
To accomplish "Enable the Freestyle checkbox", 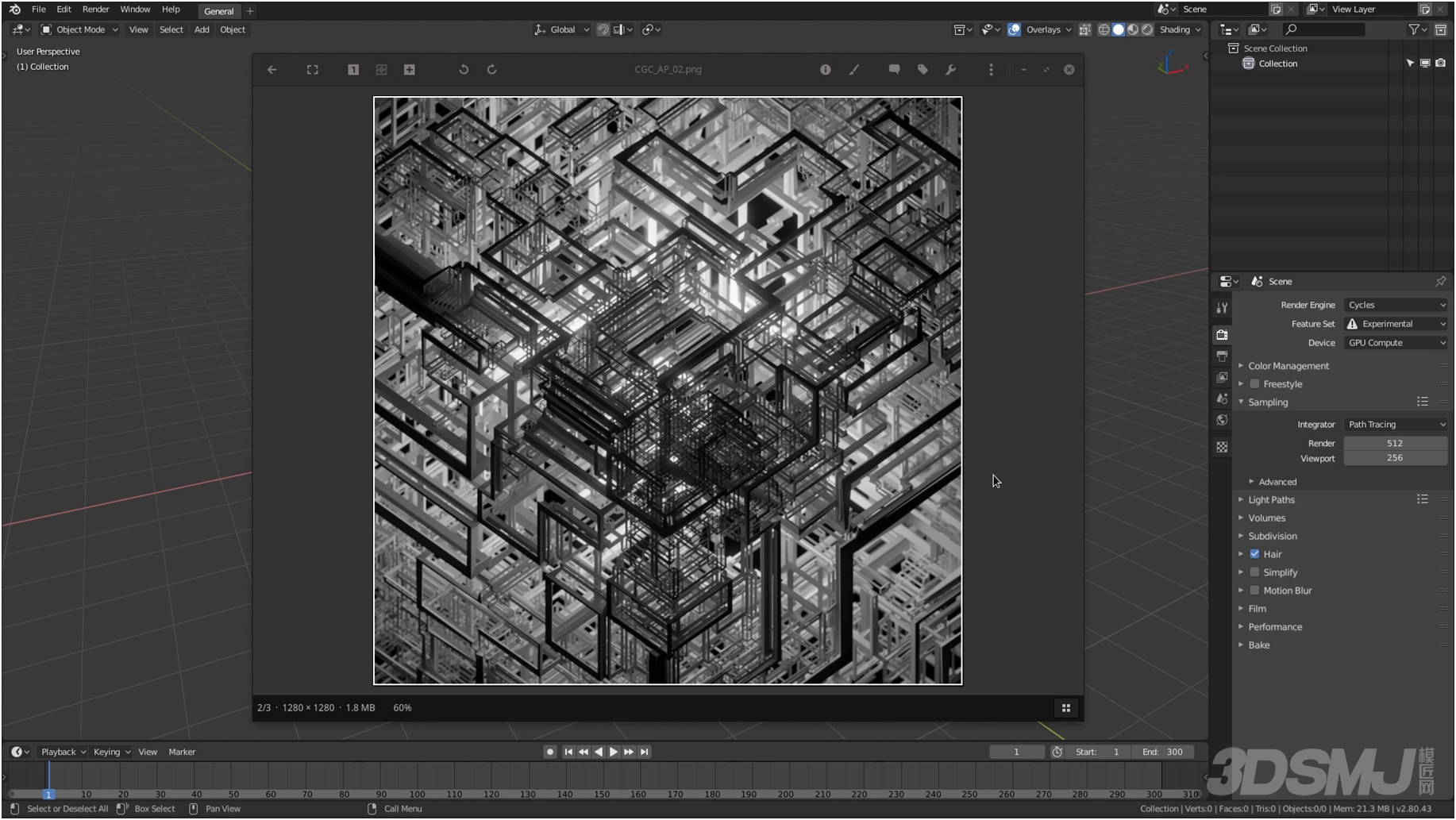I will click(1254, 384).
